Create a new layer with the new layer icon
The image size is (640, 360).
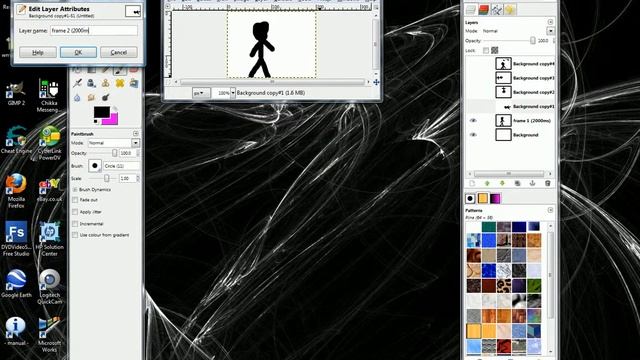tap(472, 184)
